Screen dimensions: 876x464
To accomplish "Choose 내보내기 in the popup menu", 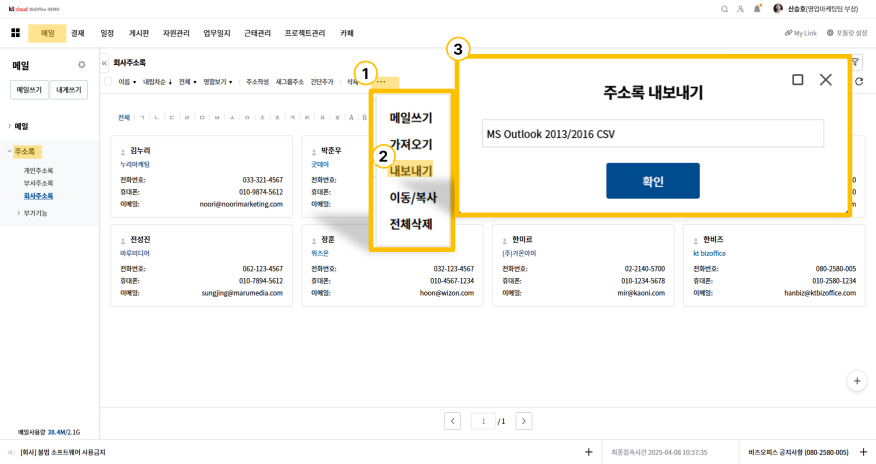I will 411,170.
